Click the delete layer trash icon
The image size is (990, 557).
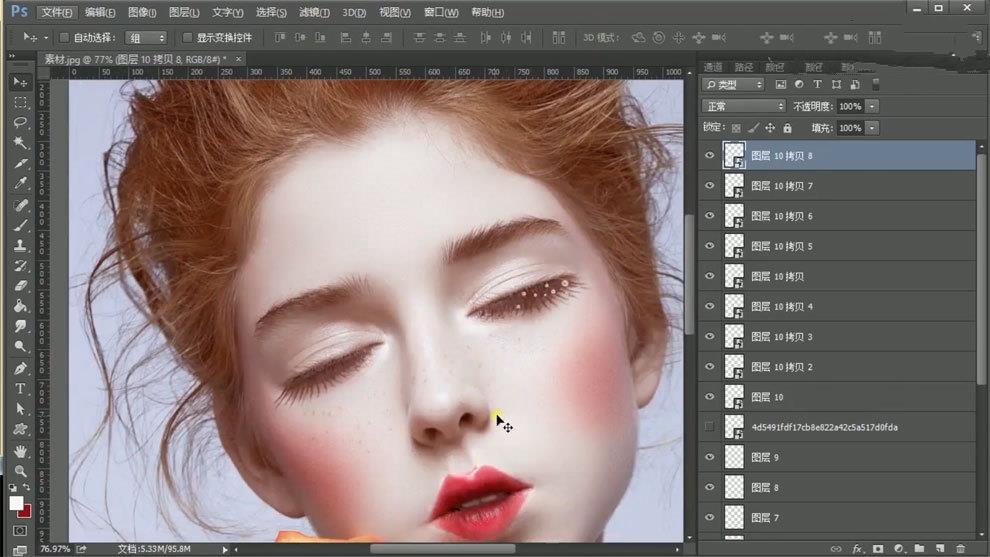(x=960, y=549)
